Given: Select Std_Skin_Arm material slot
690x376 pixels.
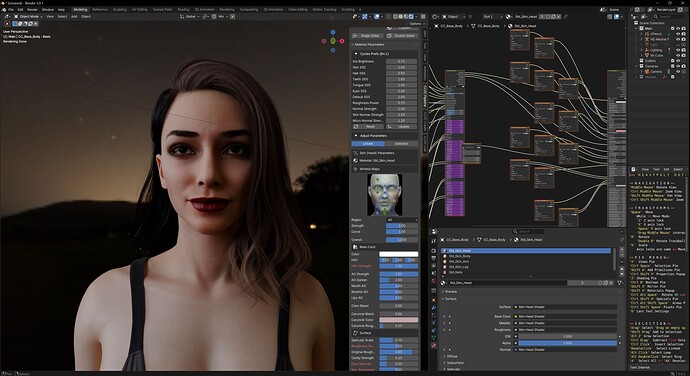Looking at the screenshot, I should [x=526, y=261].
